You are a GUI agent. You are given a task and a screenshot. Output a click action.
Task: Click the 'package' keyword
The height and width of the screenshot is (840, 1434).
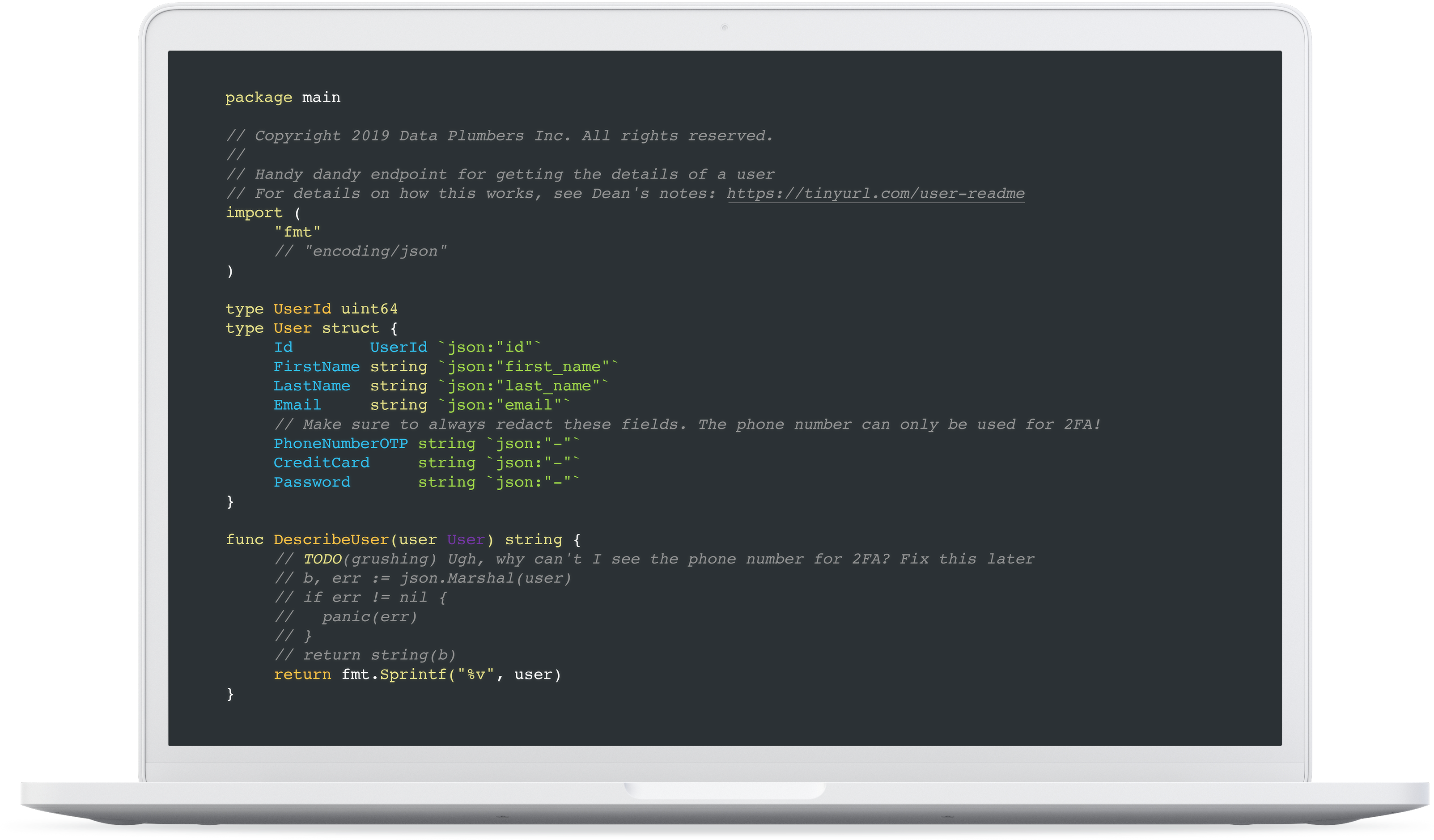pyautogui.click(x=259, y=98)
